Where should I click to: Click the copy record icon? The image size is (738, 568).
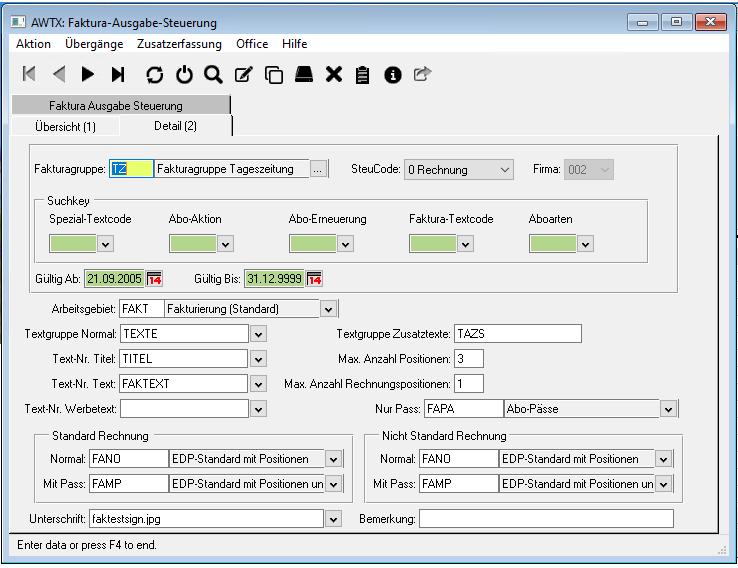click(x=273, y=74)
